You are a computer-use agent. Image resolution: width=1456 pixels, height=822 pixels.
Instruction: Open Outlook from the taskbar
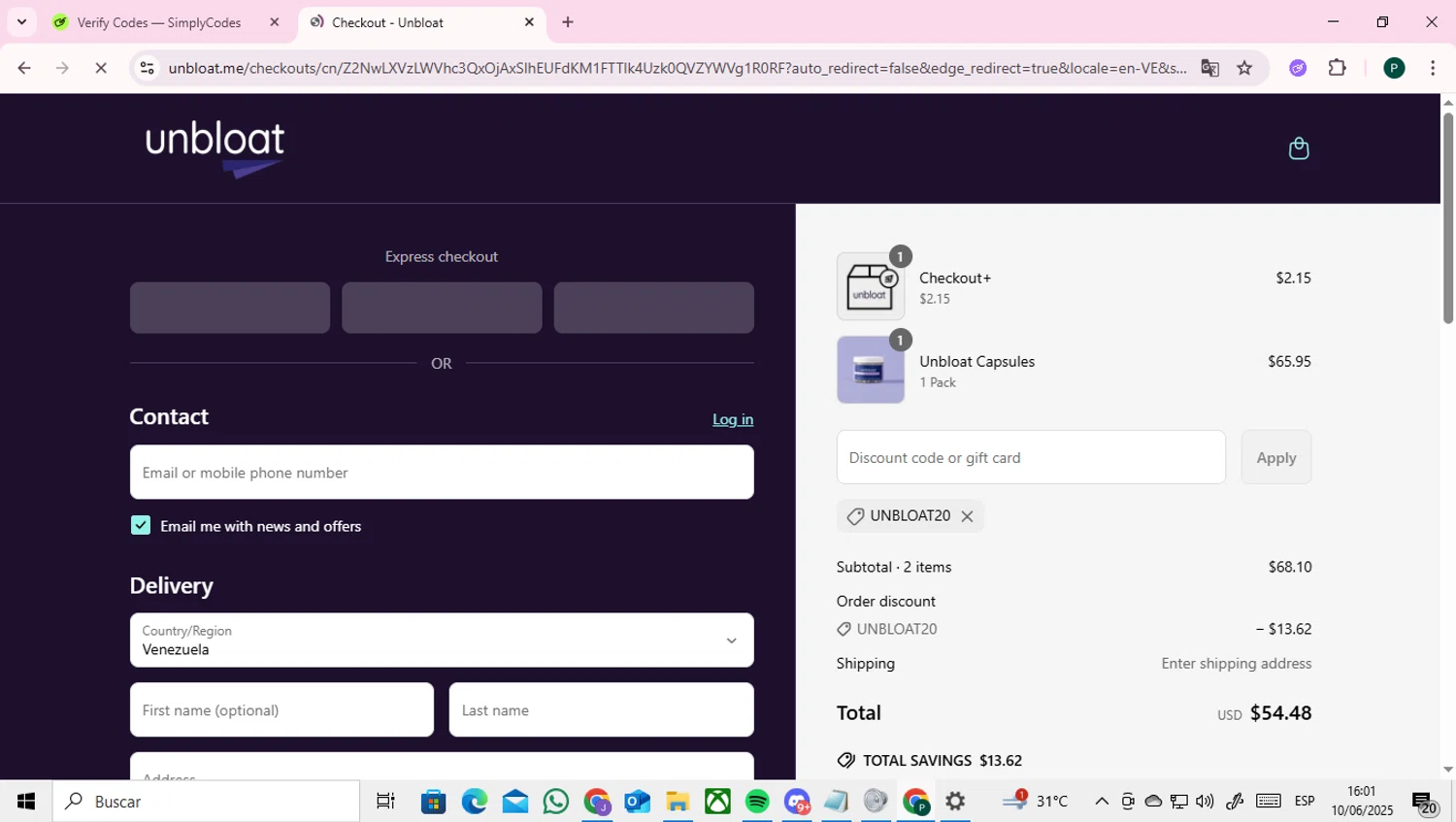click(637, 802)
